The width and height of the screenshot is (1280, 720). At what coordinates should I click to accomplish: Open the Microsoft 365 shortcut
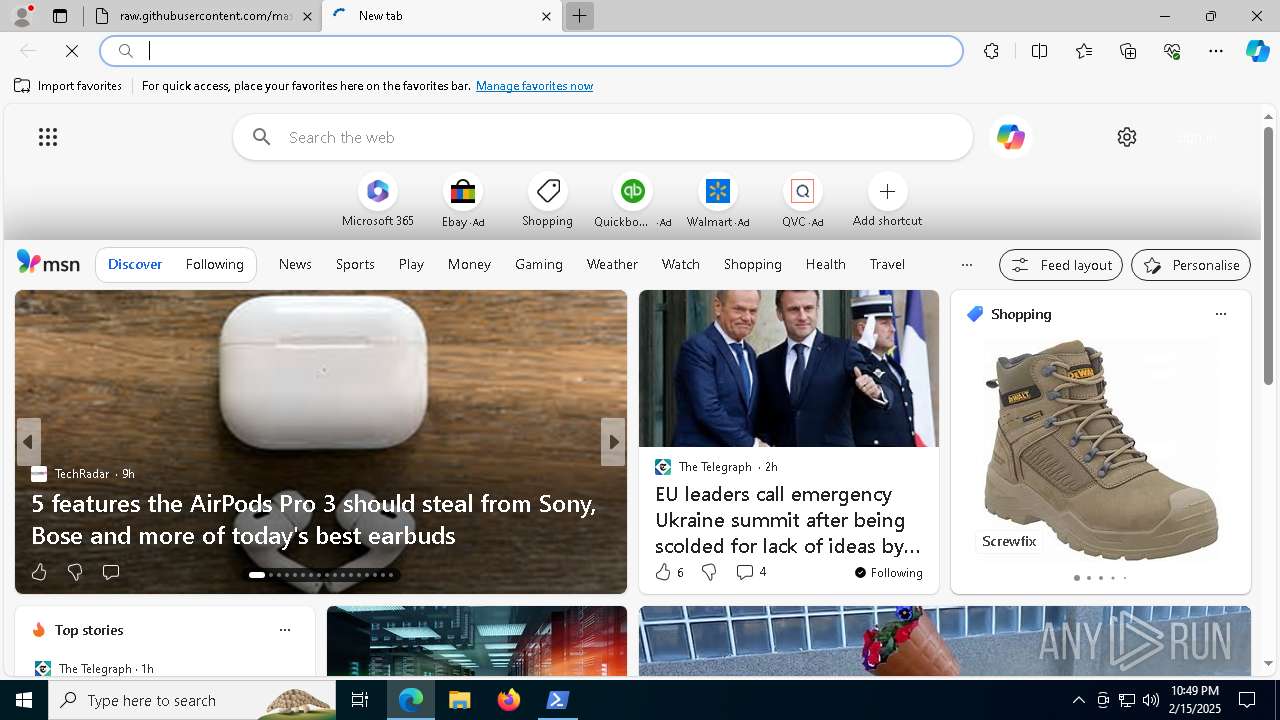click(x=378, y=201)
